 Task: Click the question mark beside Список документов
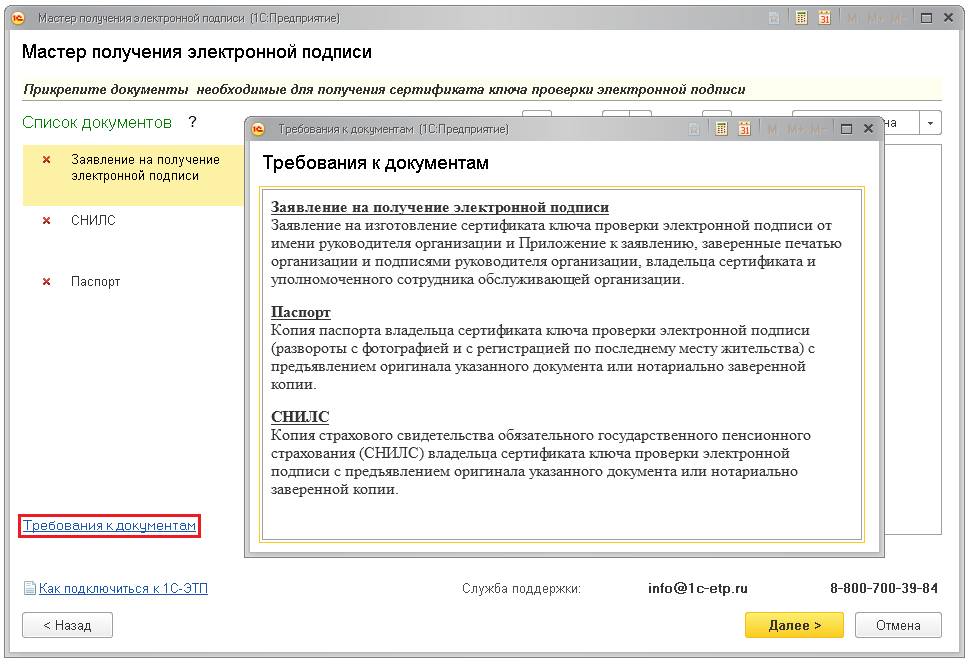[x=193, y=122]
